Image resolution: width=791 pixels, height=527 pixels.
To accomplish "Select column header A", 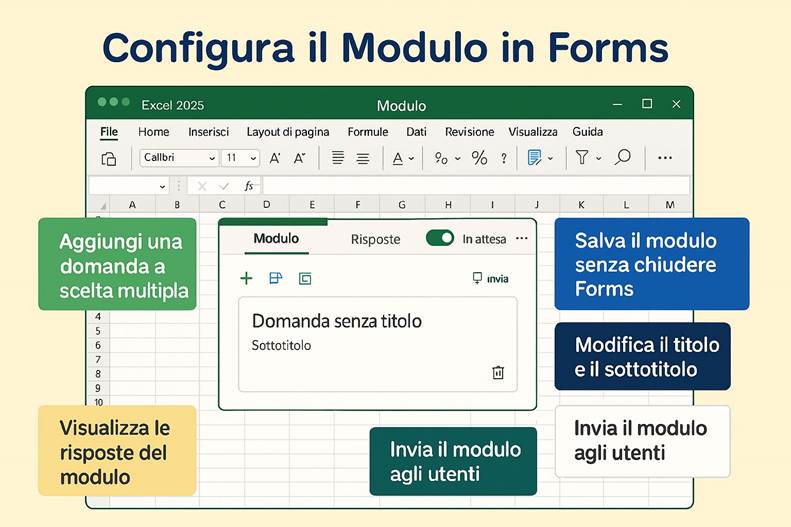I will (132, 205).
